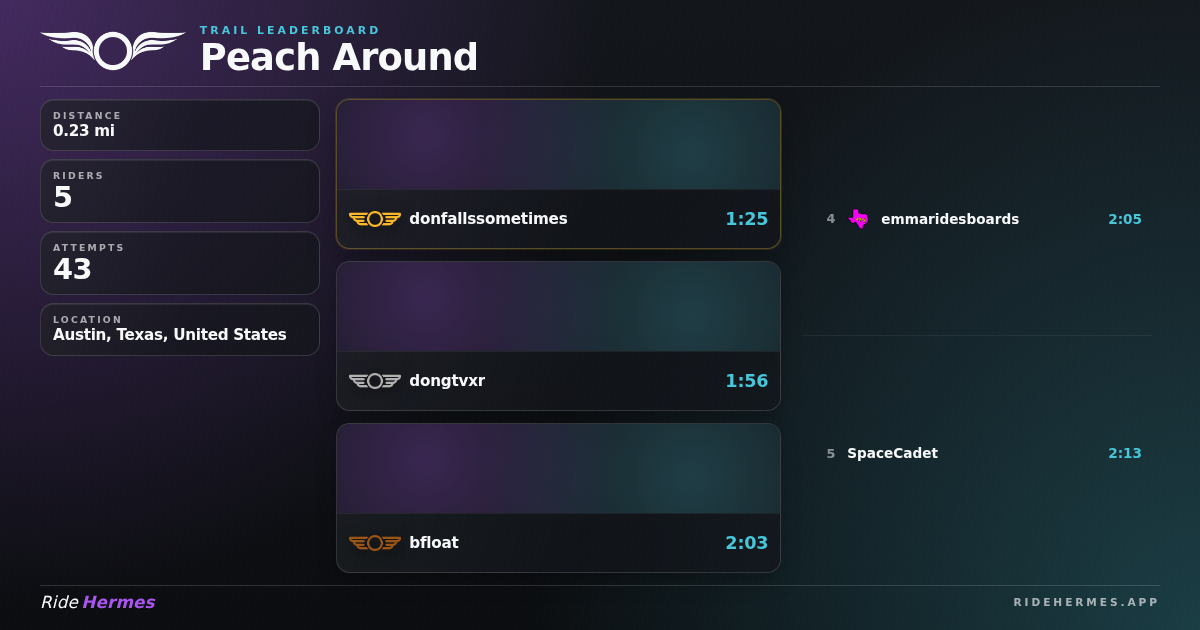Click the second place banner thumbnail
The image size is (1200, 630).
tap(558, 307)
